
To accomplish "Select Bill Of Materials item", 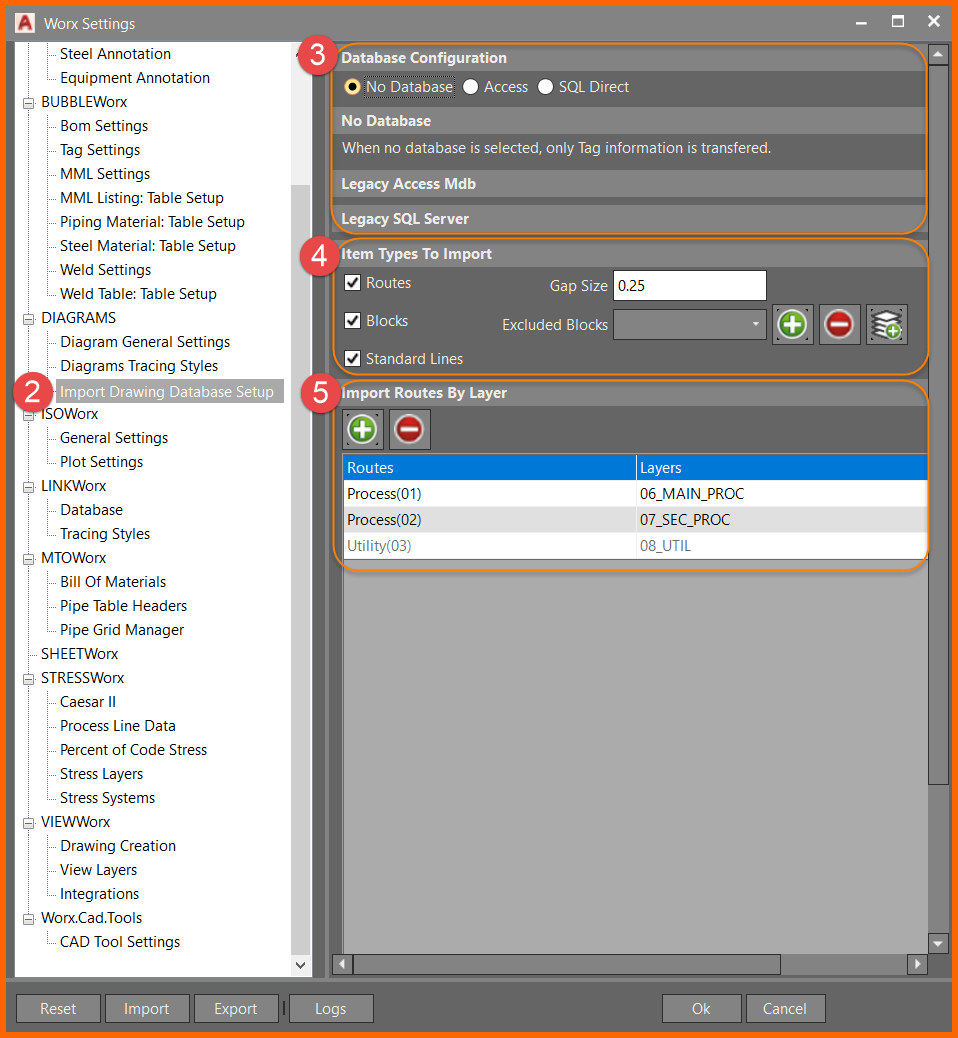I will [x=113, y=581].
